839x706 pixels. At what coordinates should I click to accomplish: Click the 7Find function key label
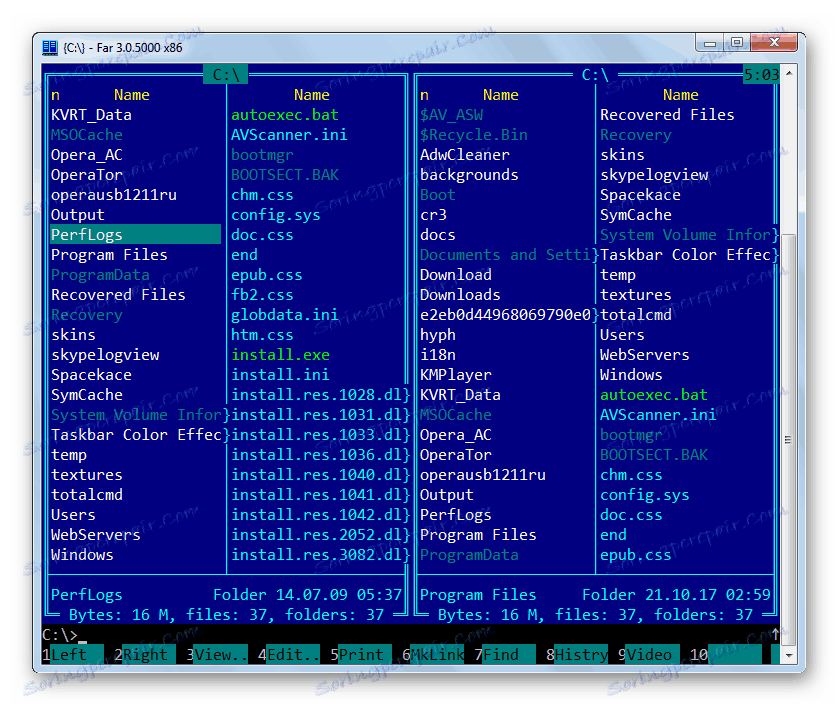click(x=505, y=655)
